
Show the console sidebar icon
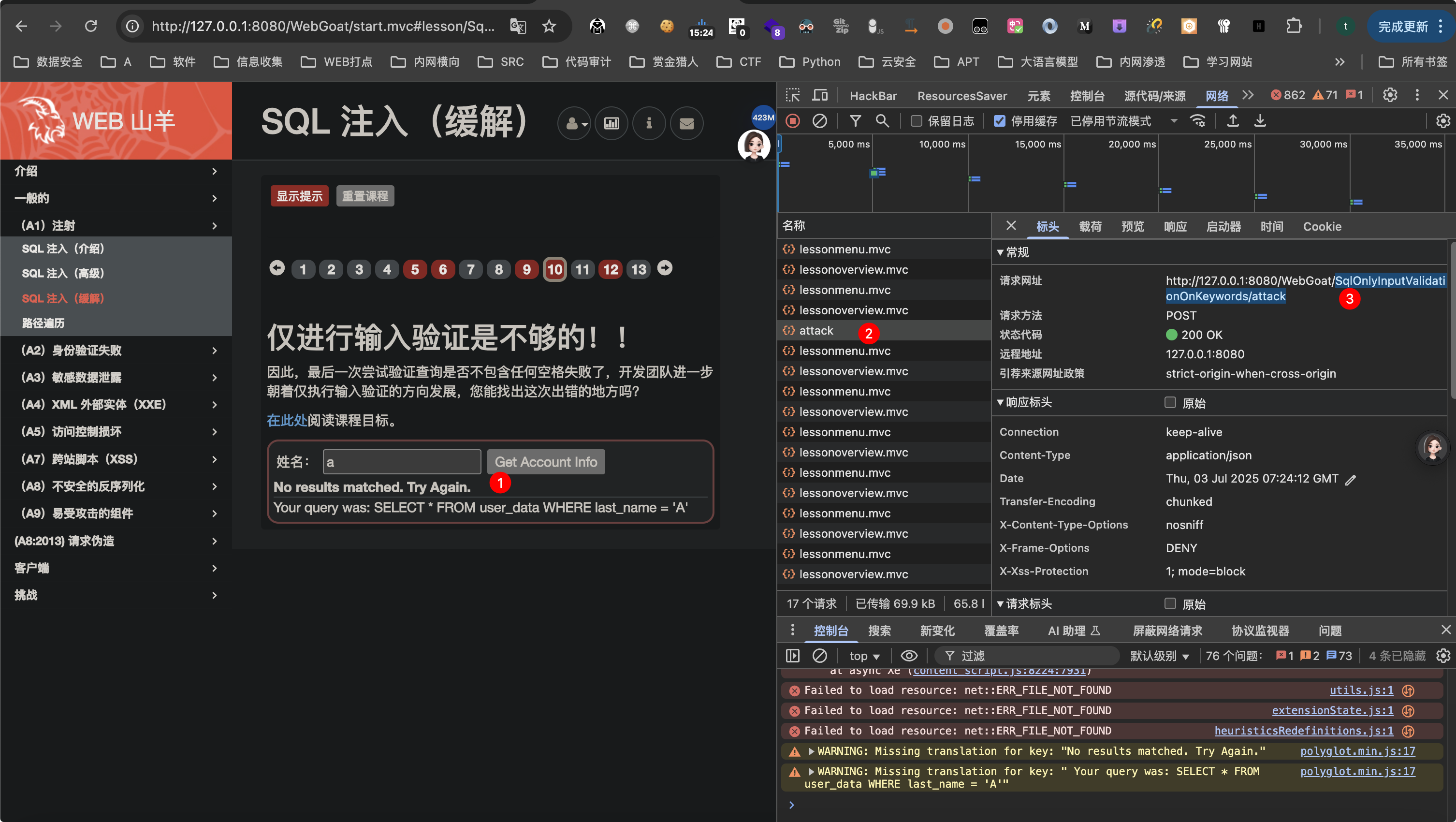click(792, 656)
